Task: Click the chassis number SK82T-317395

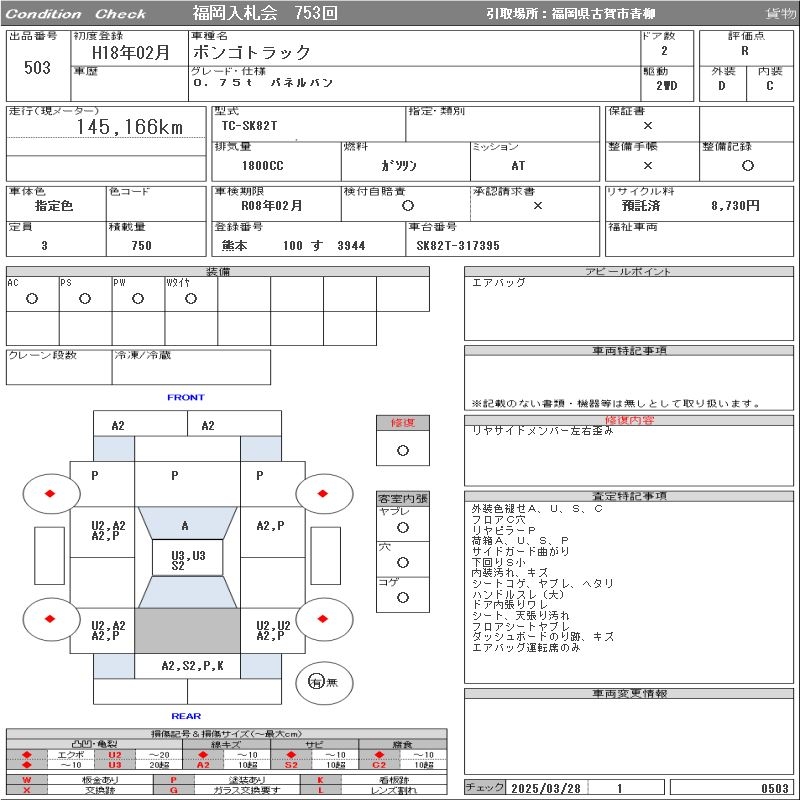Action: click(x=458, y=245)
